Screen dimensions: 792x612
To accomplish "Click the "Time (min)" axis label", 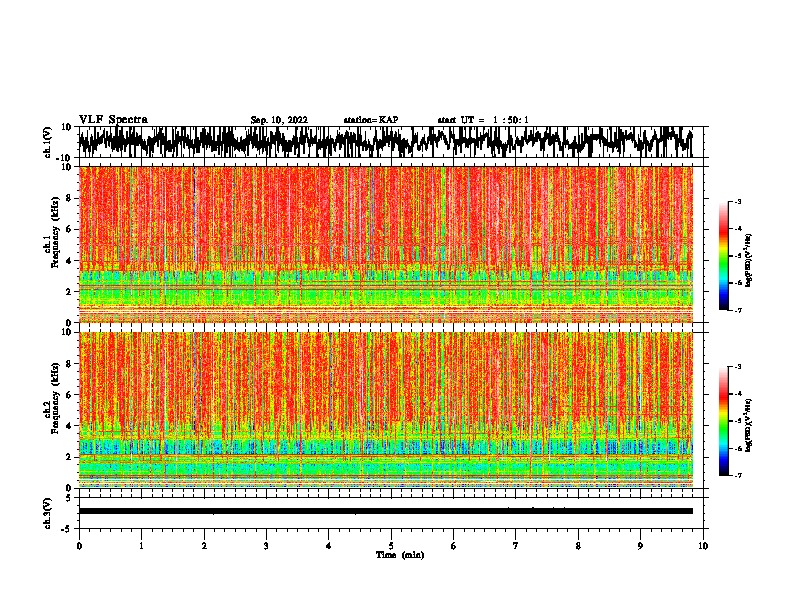I will coord(400,555).
